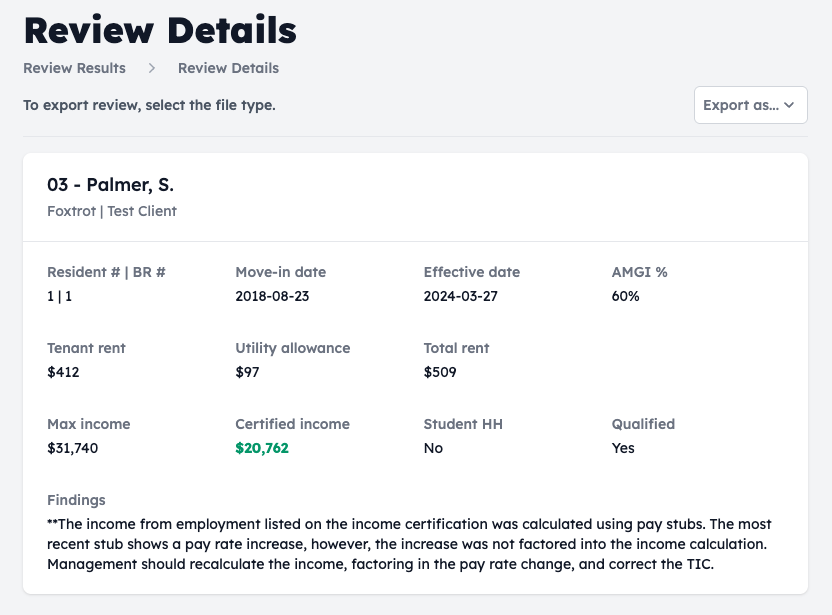Screen dimensions: 832x615
Task: Open the Export as... dropdown
Action: click(750, 104)
